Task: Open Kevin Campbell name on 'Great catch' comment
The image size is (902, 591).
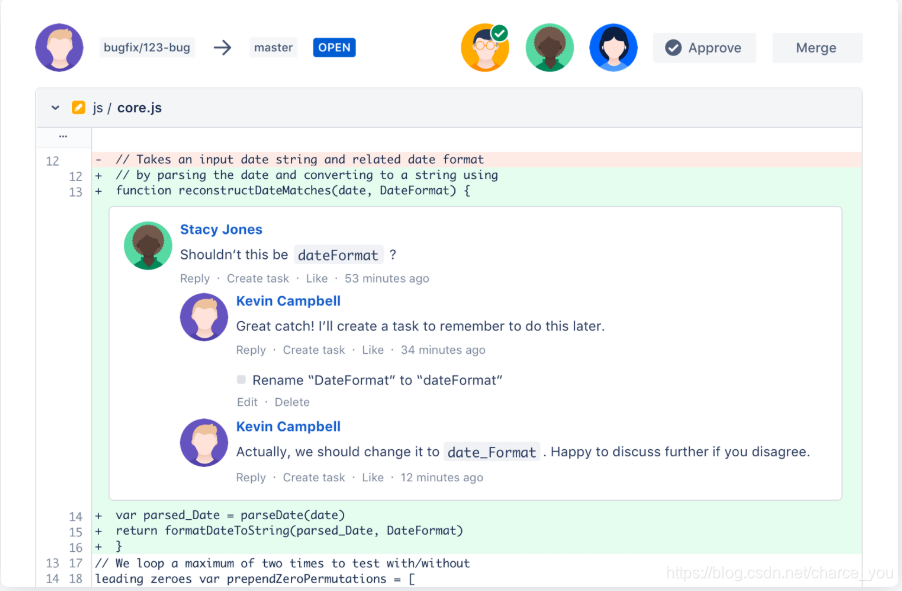Action: [288, 301]
